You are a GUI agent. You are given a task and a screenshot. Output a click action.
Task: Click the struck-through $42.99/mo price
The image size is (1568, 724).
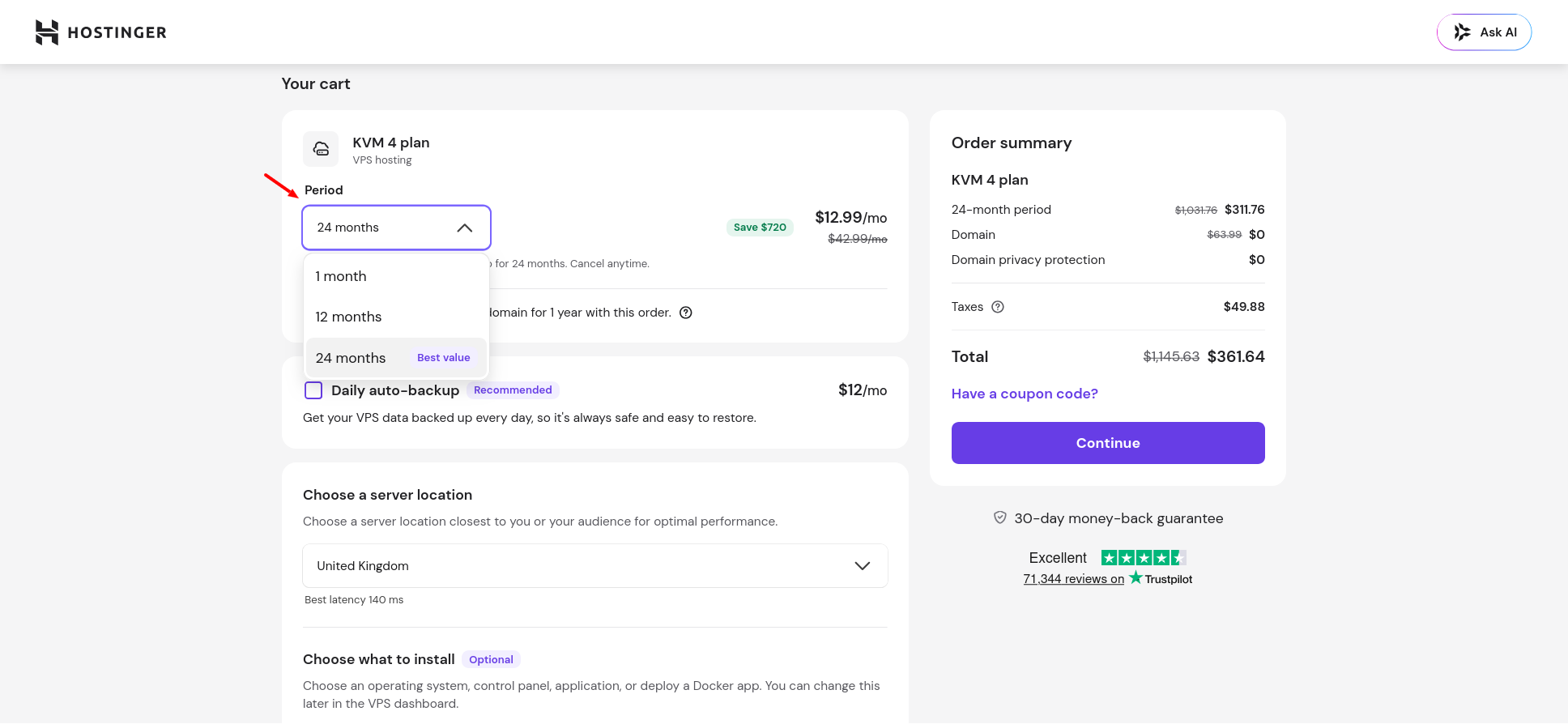pyautogui.click(x=858, y=239)
